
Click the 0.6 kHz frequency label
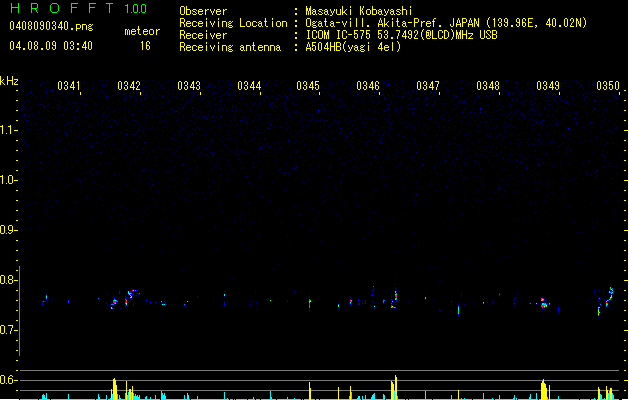8,380
